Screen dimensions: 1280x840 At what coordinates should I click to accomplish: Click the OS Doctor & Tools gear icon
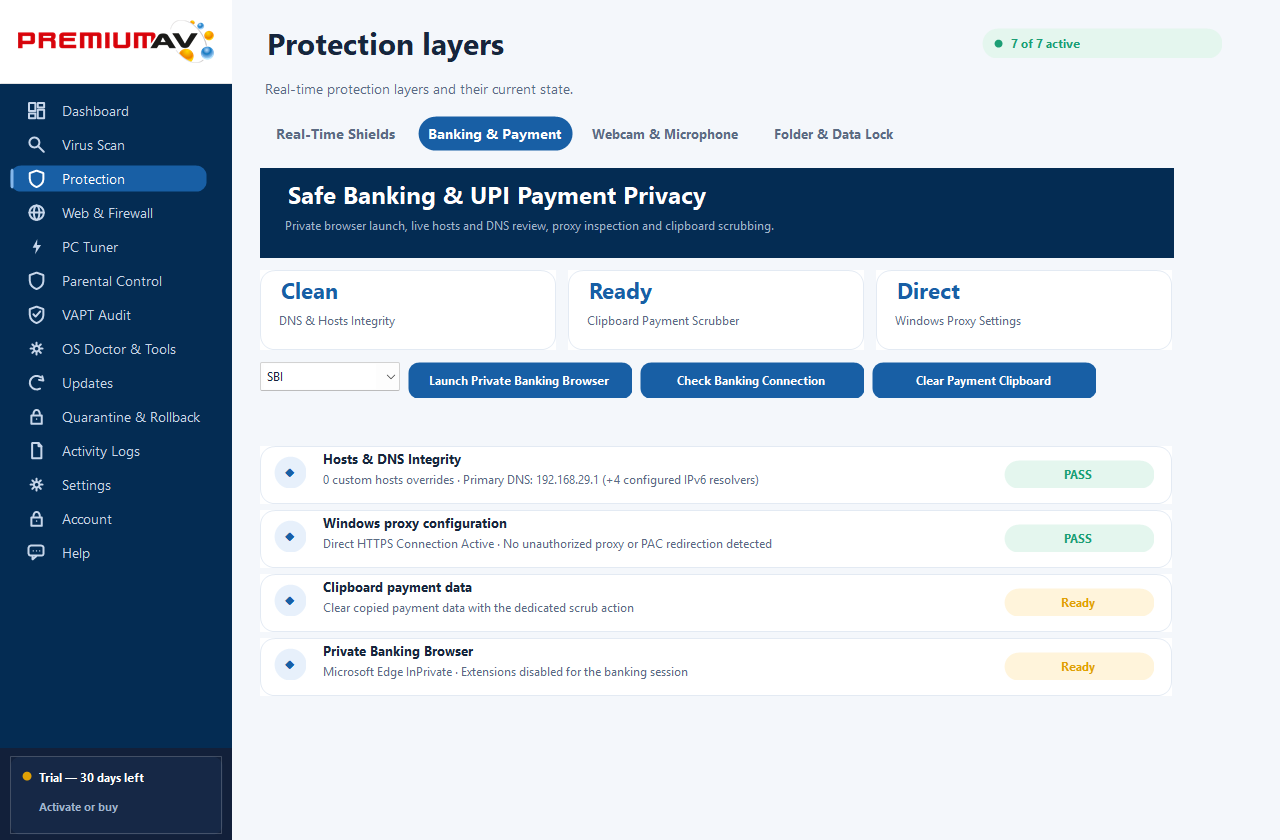tap(36, 349)
